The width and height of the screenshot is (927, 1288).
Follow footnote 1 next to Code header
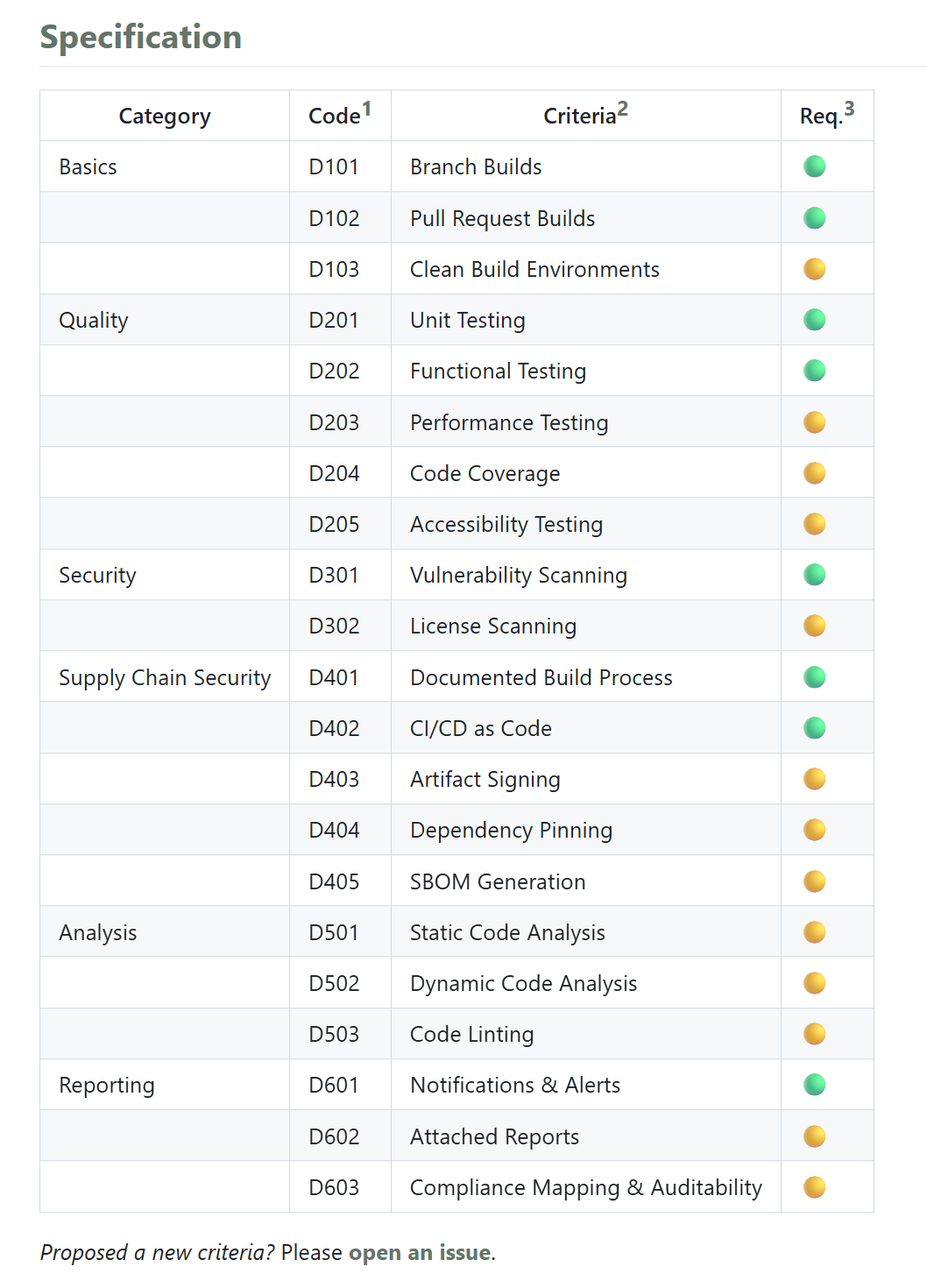[x=366, y=110]
